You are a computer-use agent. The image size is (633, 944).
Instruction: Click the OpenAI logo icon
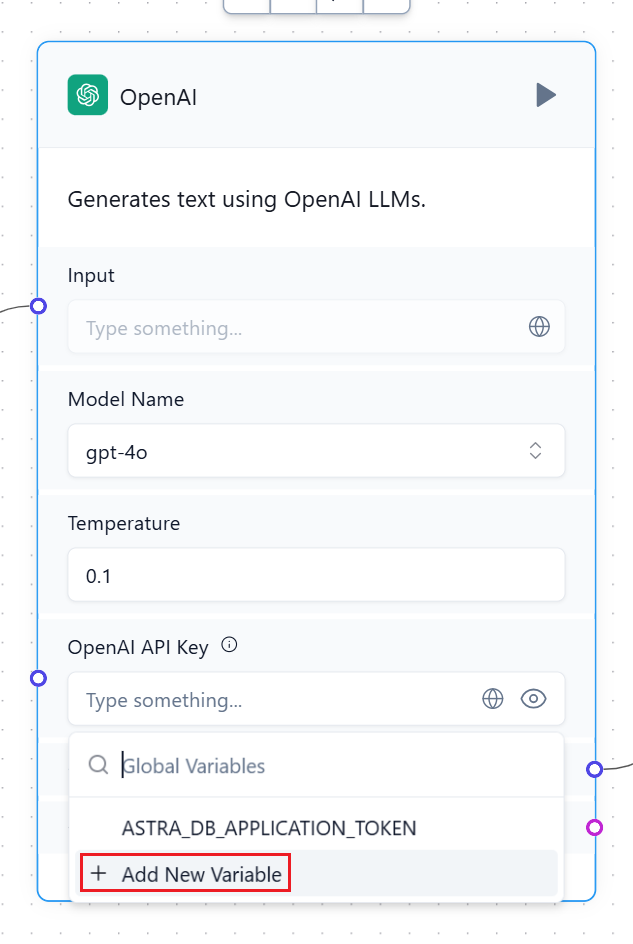(88, 95)
